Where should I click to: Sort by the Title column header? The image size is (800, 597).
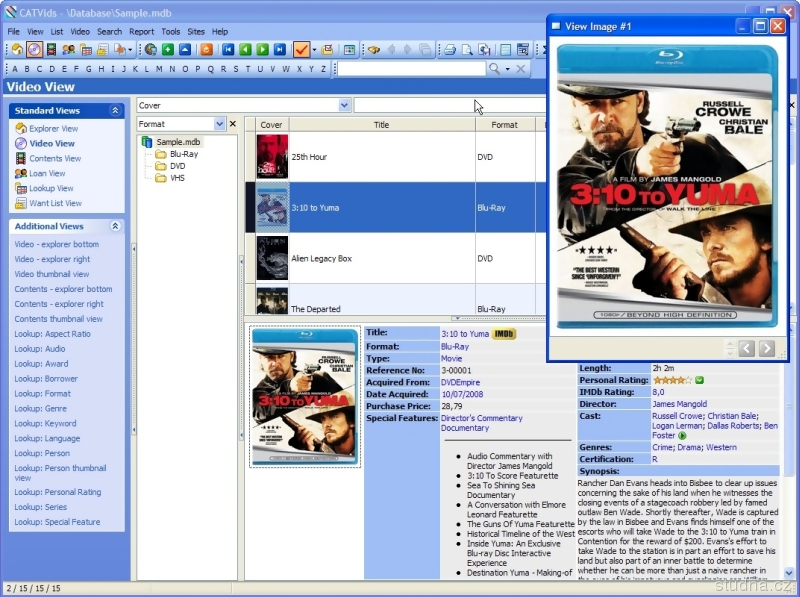click(x=382, y=125)
